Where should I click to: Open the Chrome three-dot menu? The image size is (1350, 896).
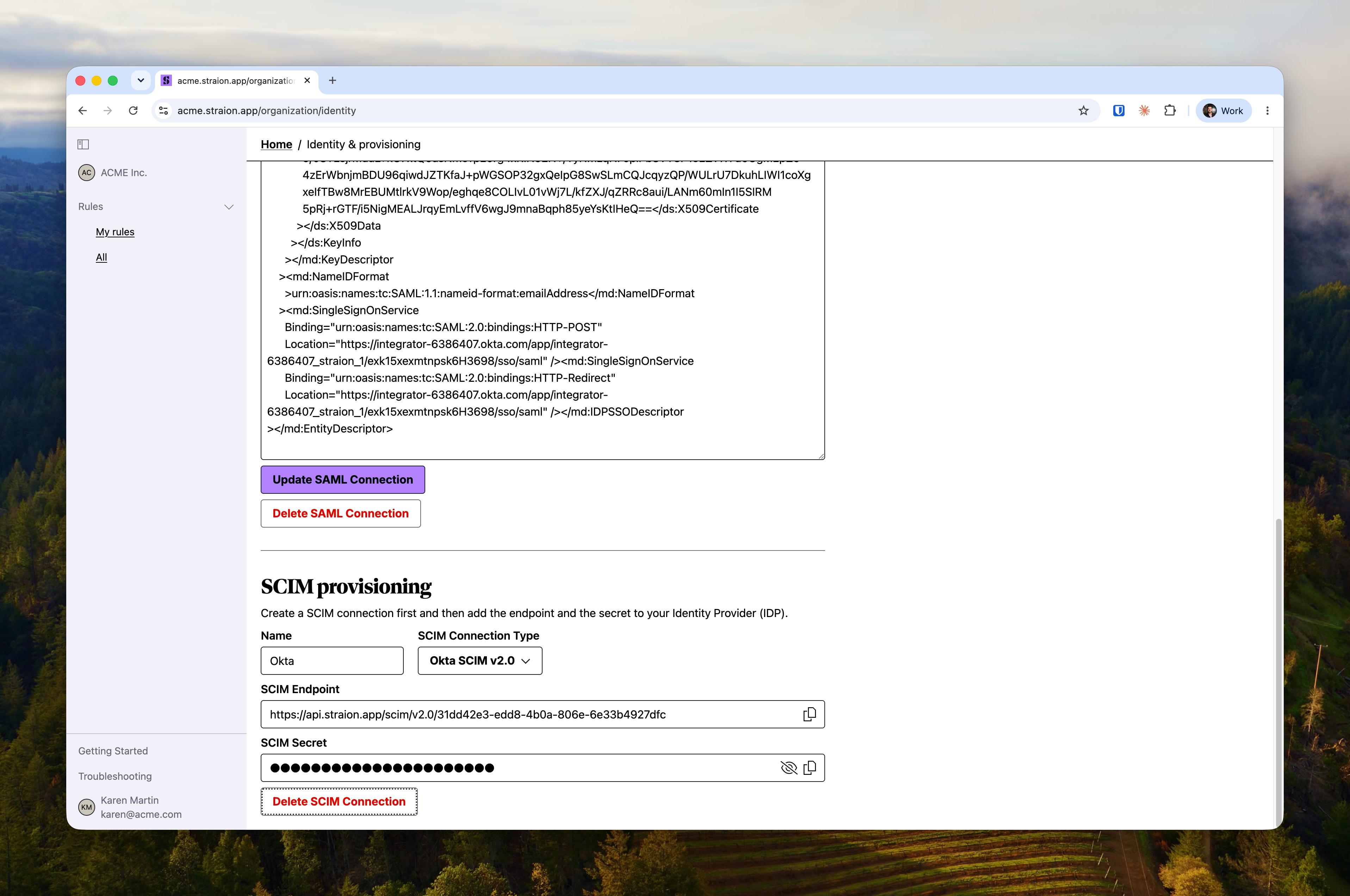click(1267, 111)
